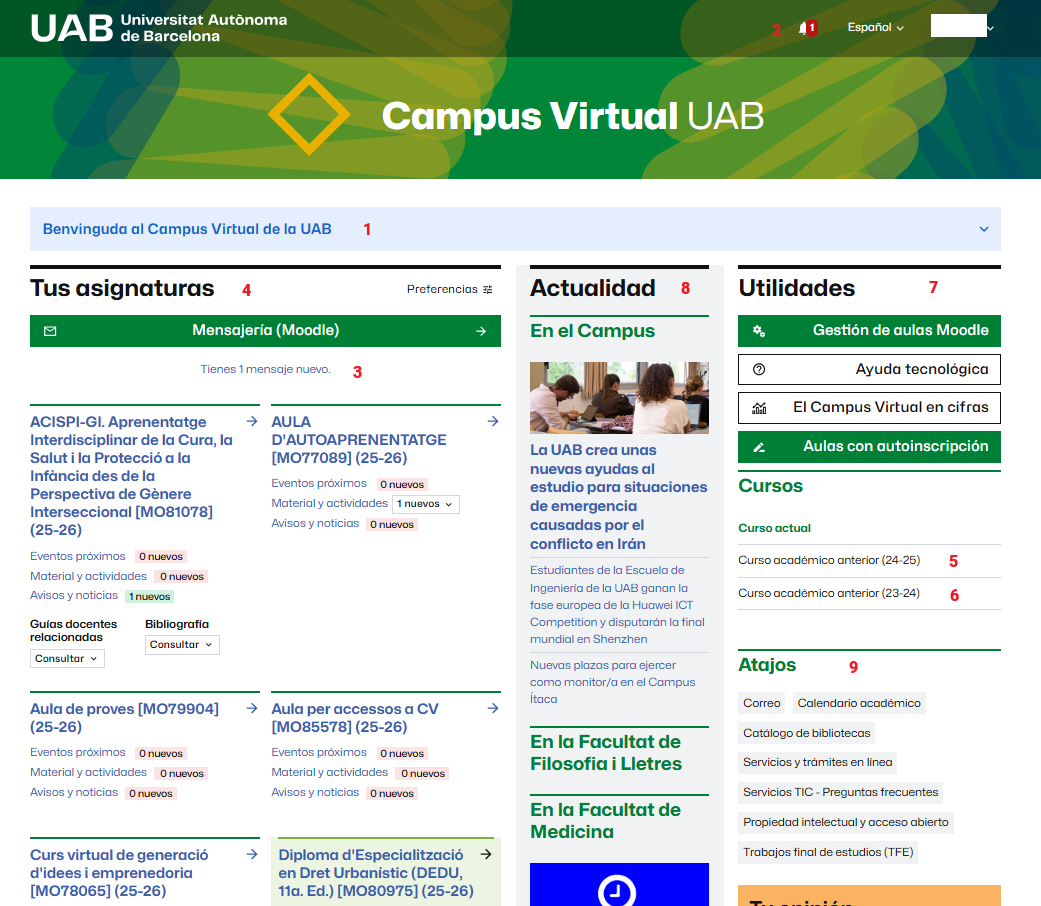Click the arrow in Mensajería (Moodle) bar
Screen dimensions: 1041x906
pos(481,331)
